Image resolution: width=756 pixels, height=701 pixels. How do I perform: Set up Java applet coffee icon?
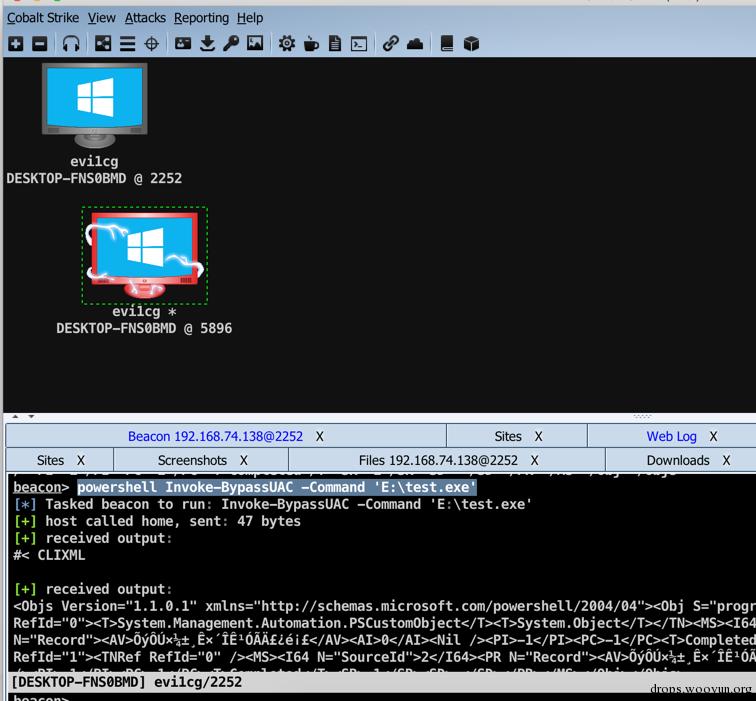click(311, 44)
